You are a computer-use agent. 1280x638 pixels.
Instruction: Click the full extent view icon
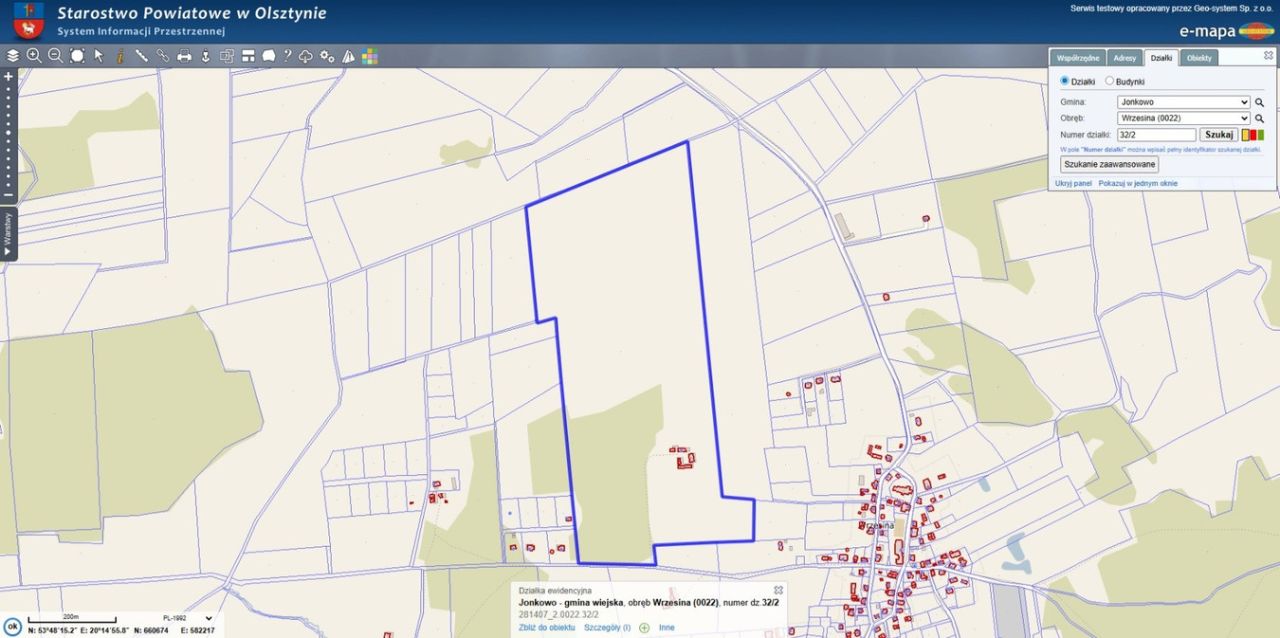[77, 56]
